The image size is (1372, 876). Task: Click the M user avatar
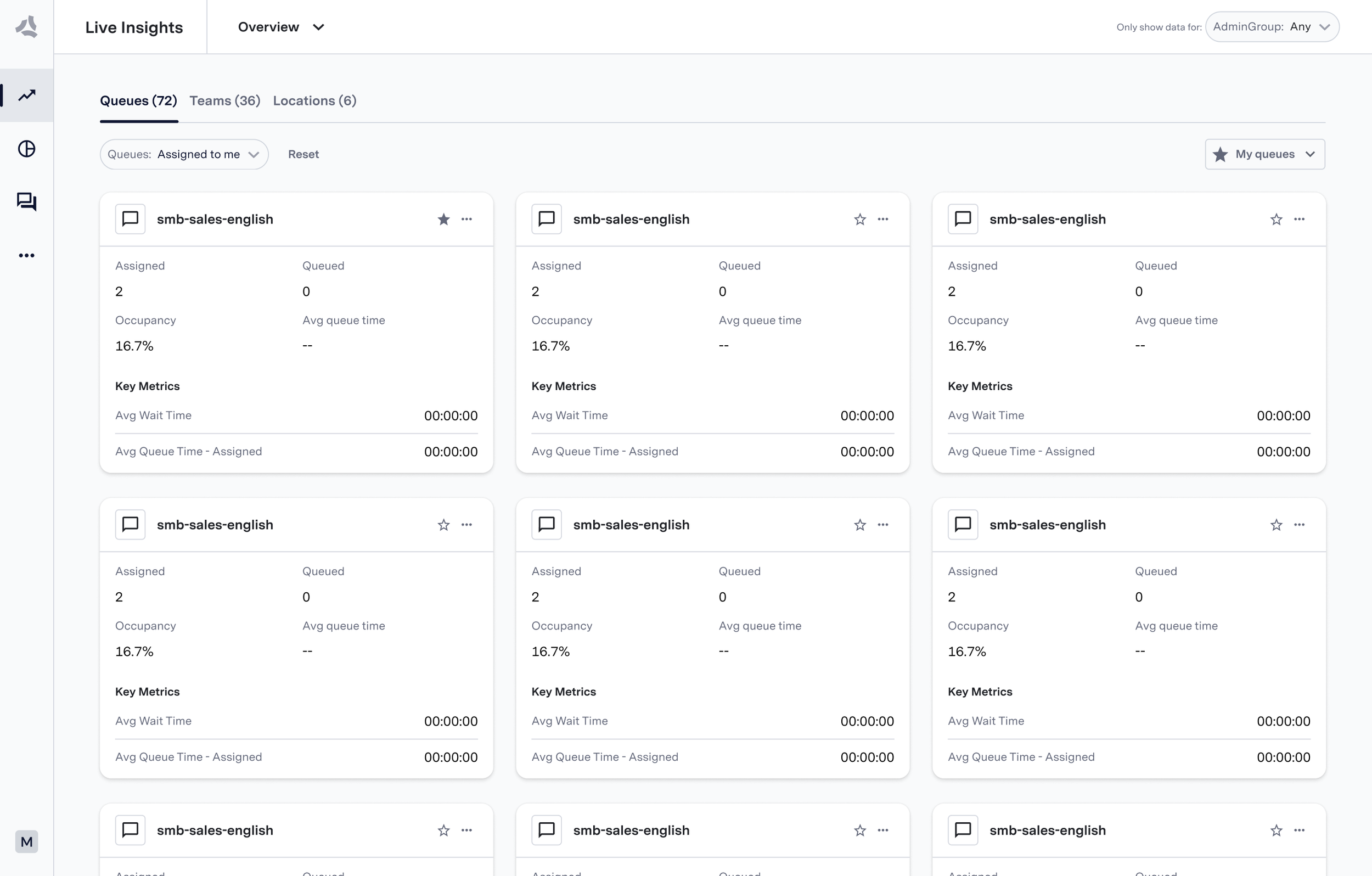tap(26, 841)
